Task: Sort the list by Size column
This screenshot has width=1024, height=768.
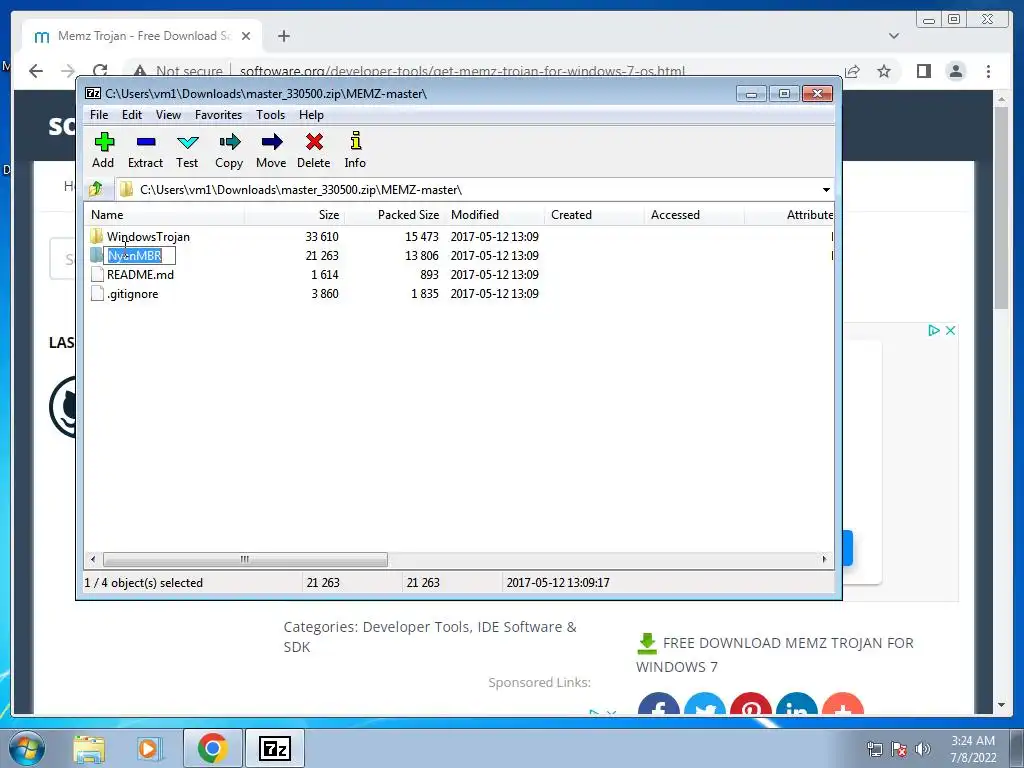Action: [x=295, y=215]
